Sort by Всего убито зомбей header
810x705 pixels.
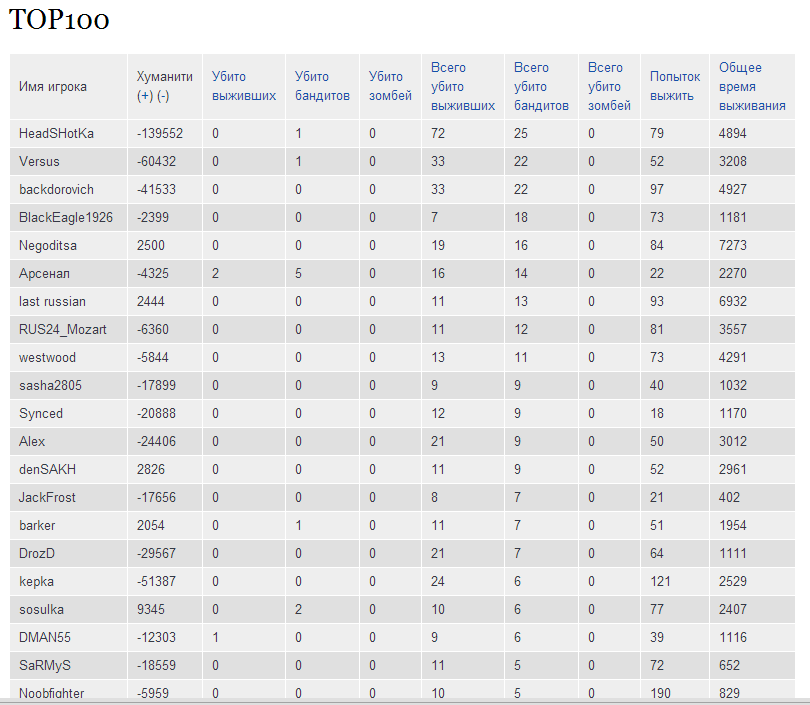[x=610, y=87]
